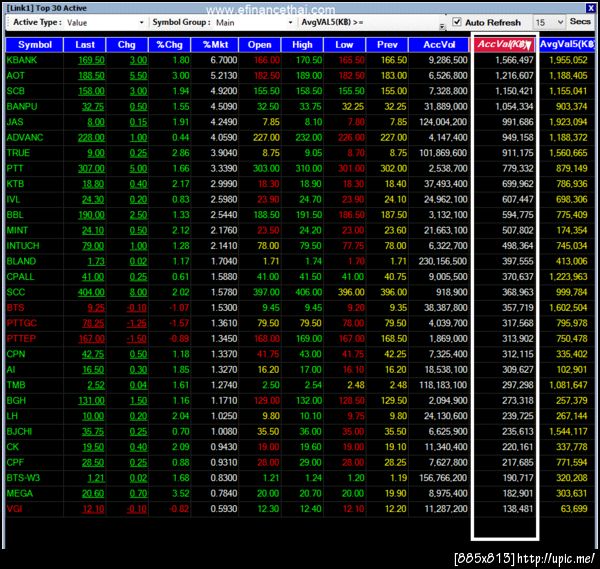
Task: Sort by the AccVol column header
Action: 439,45
